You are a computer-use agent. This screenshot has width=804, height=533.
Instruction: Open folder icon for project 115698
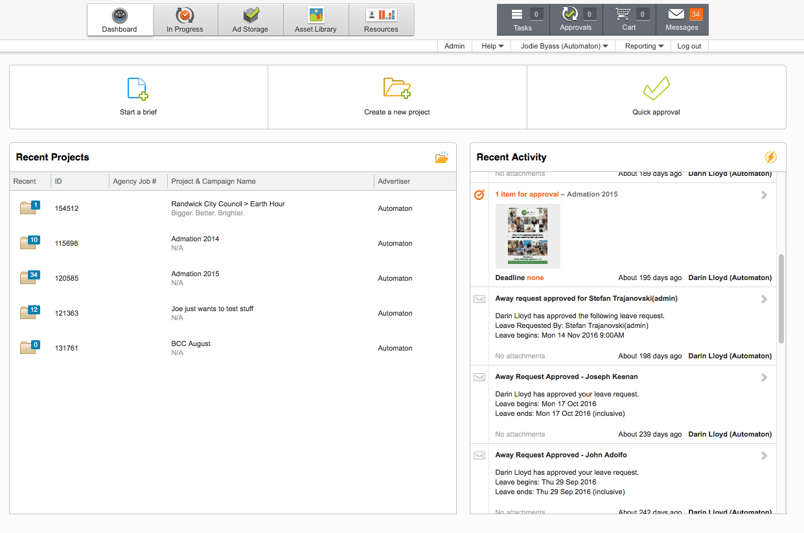[x=30, y=242]
